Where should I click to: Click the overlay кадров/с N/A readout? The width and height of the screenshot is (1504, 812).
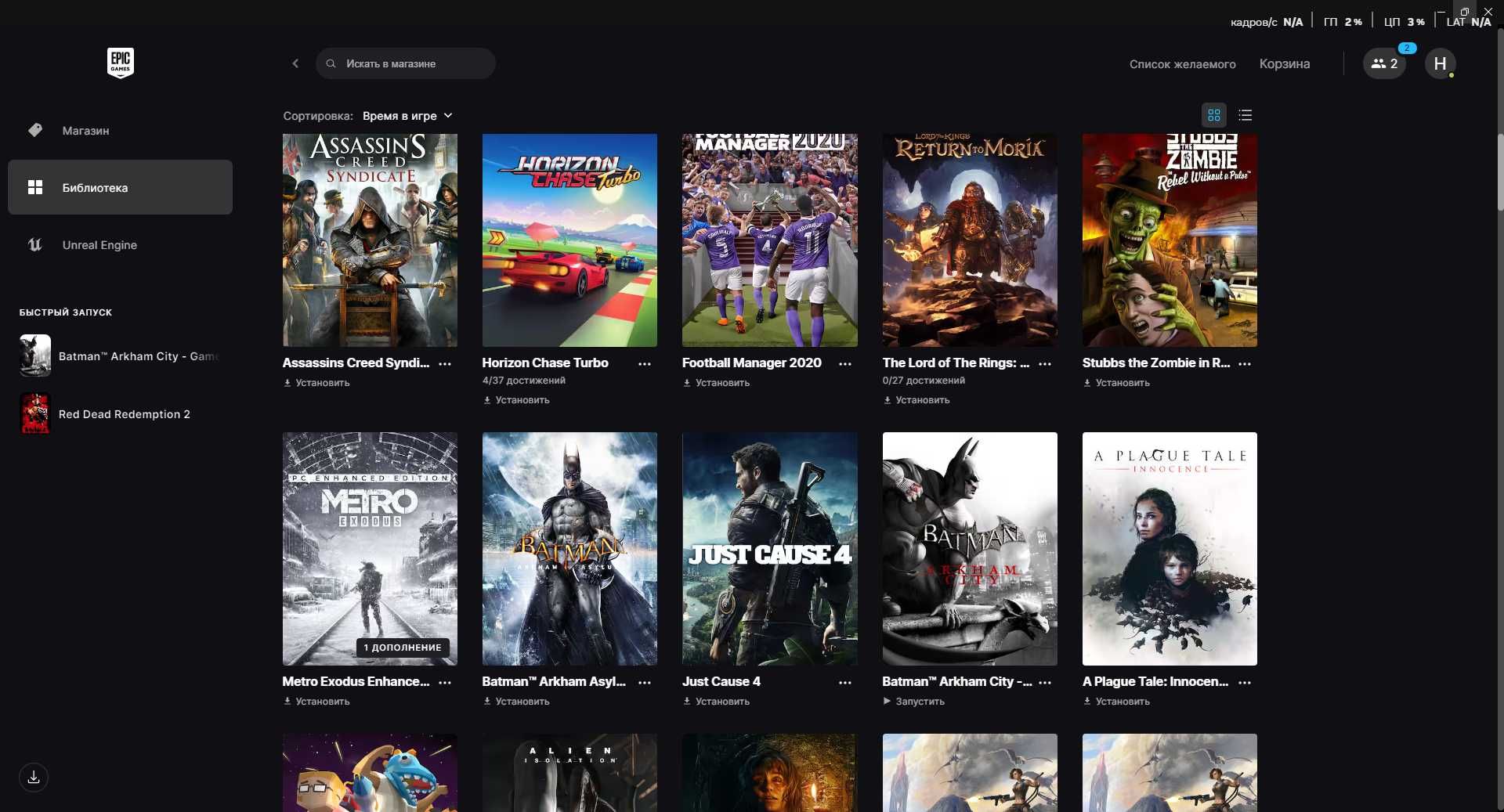(1266, 22)
